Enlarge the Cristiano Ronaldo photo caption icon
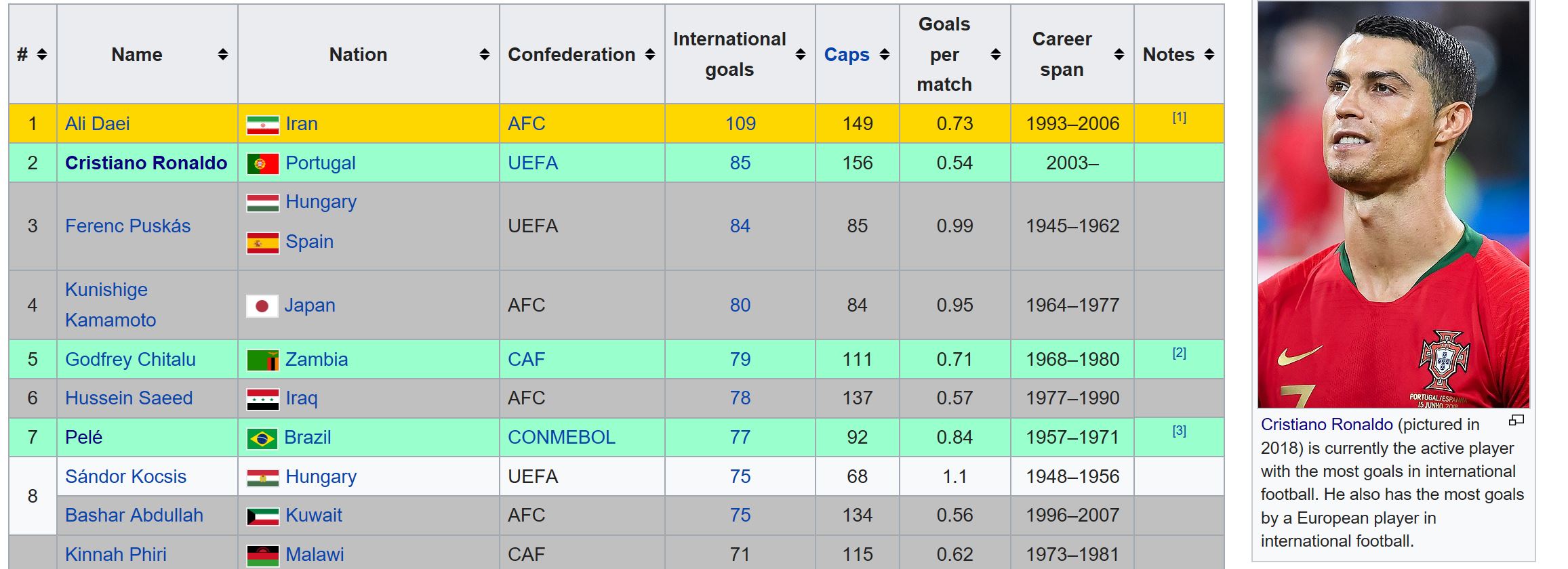 click(x=1516, y=421)
